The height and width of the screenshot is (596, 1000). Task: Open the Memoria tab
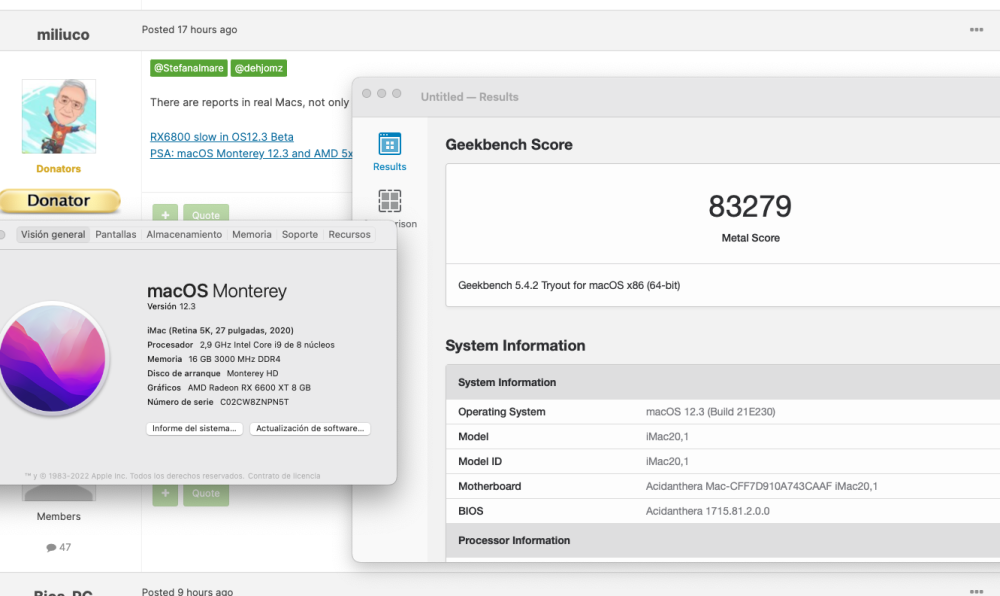251,235
